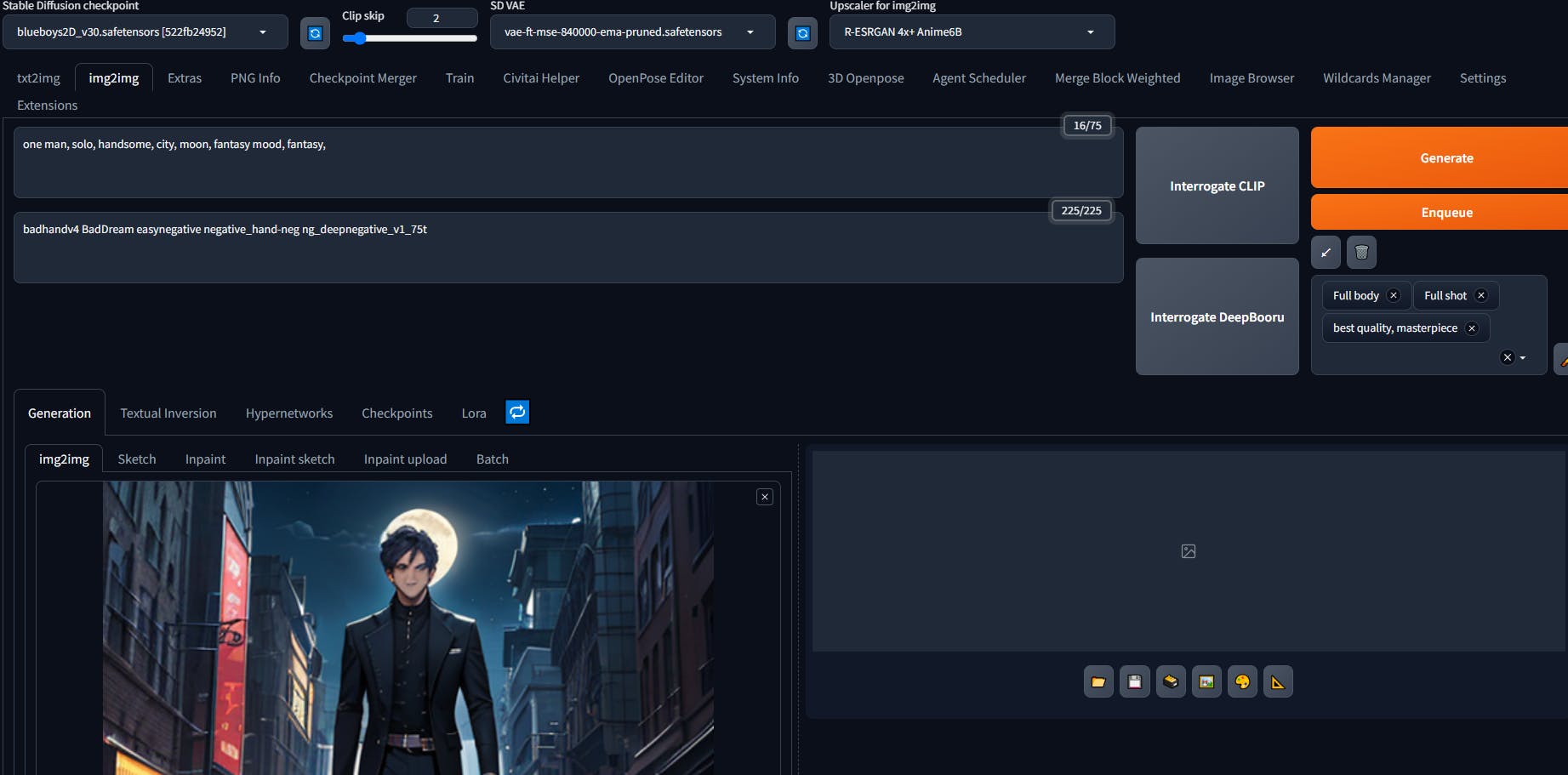
Task: Send image to img2img via picture icon
Action: tap(1206, 681)
